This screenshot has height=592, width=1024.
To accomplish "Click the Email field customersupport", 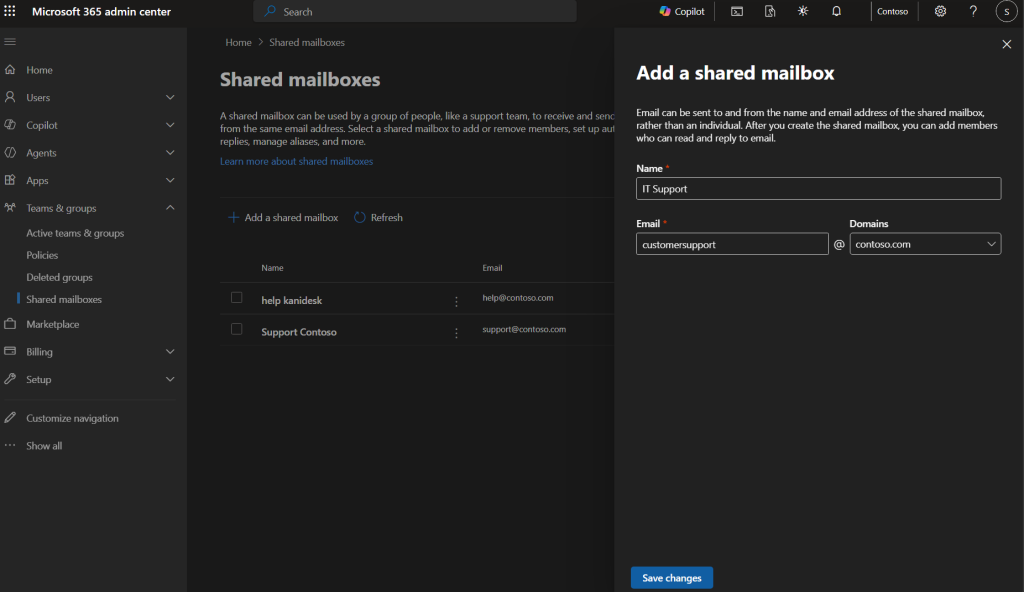I will point(732,244).
